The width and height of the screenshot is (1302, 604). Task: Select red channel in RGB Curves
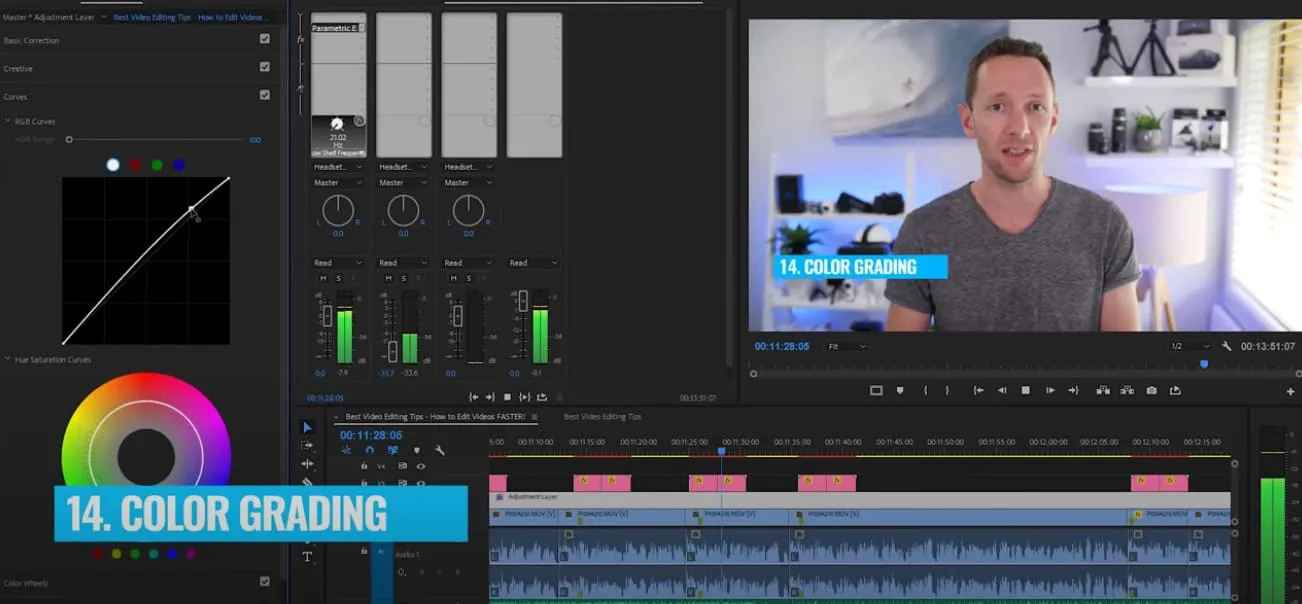(135, 165)
